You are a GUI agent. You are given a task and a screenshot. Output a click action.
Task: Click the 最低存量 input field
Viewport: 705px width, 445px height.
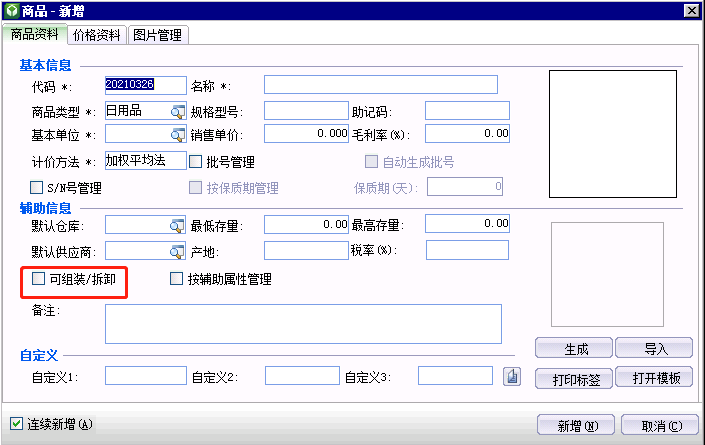[306, 224]
